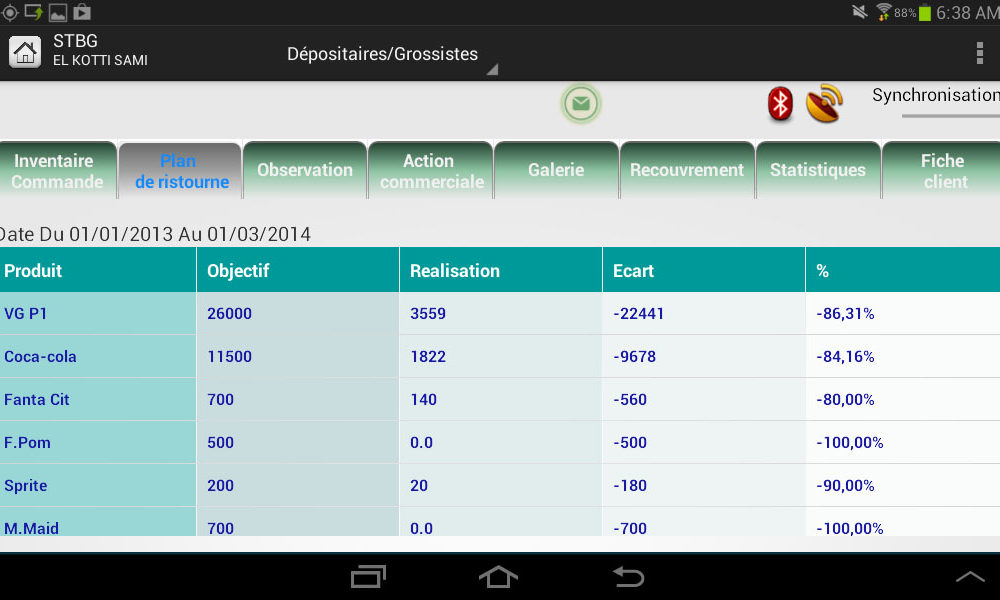Open the Fiche client tab

942,171
